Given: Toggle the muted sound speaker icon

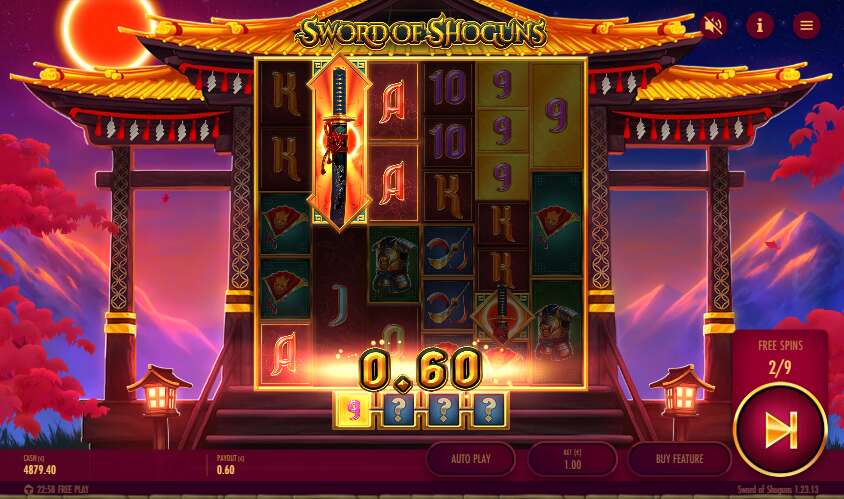Looking at the screenshot, I should click(x=714, y=25).
